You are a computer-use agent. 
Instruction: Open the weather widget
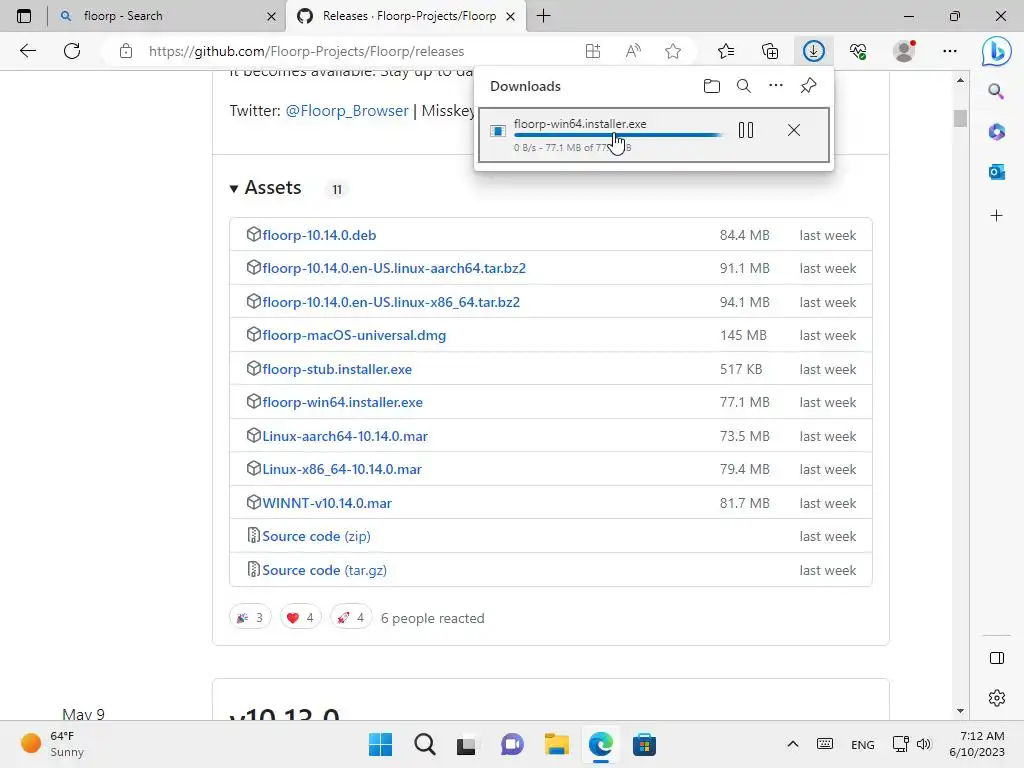[52, 744]
